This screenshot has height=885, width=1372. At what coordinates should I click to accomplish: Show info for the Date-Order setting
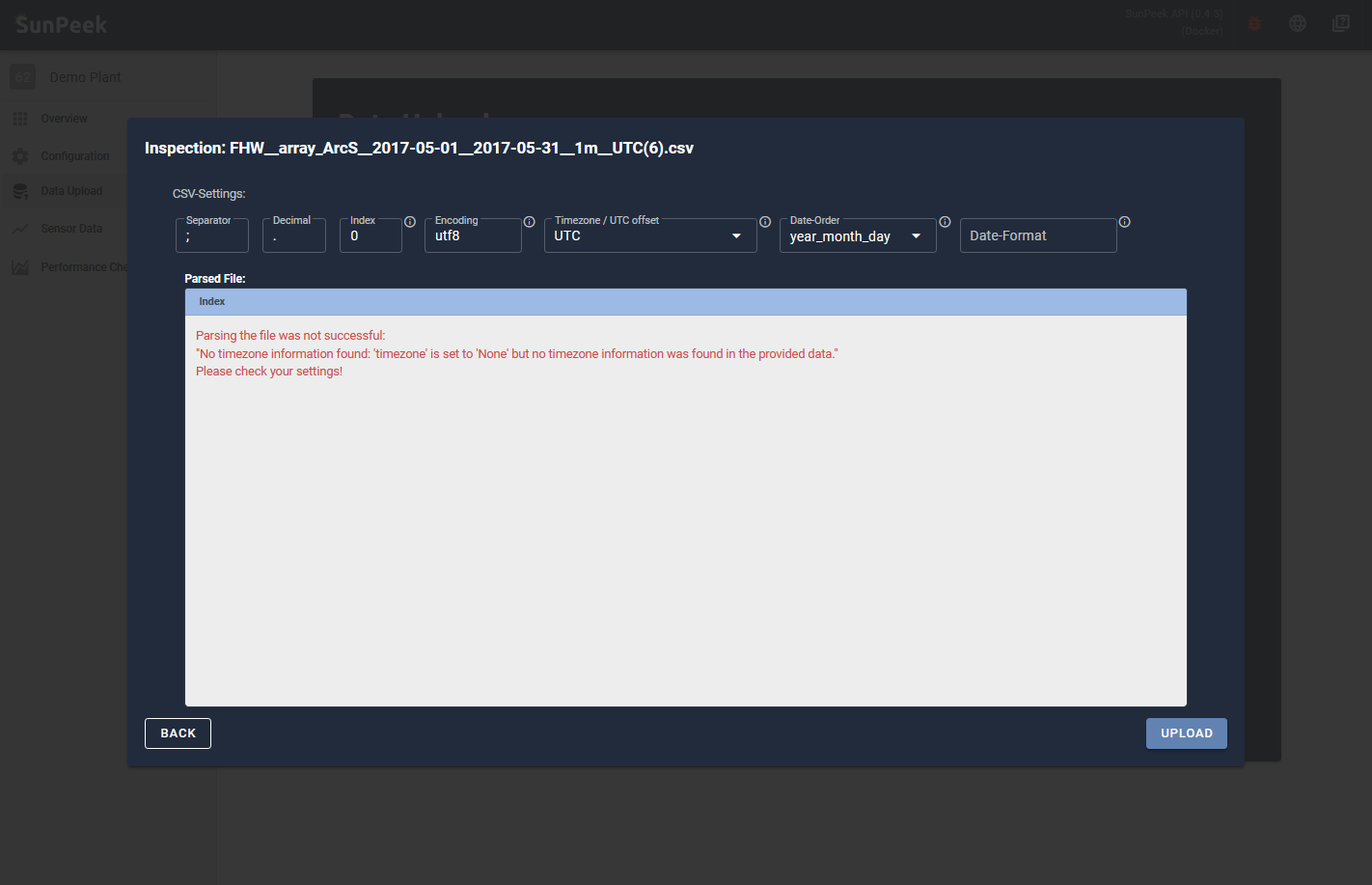click(945, 222)
